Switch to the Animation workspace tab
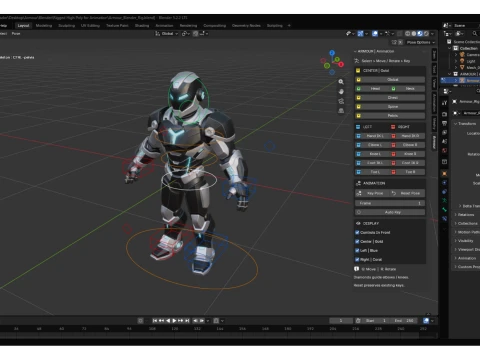The width and height of the screenshot is (480, 360). pyautogui.click(x=164, y=26)
